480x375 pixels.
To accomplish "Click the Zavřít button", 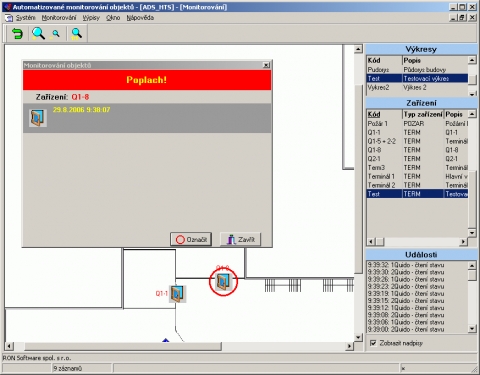I will [x=241, y=239].
